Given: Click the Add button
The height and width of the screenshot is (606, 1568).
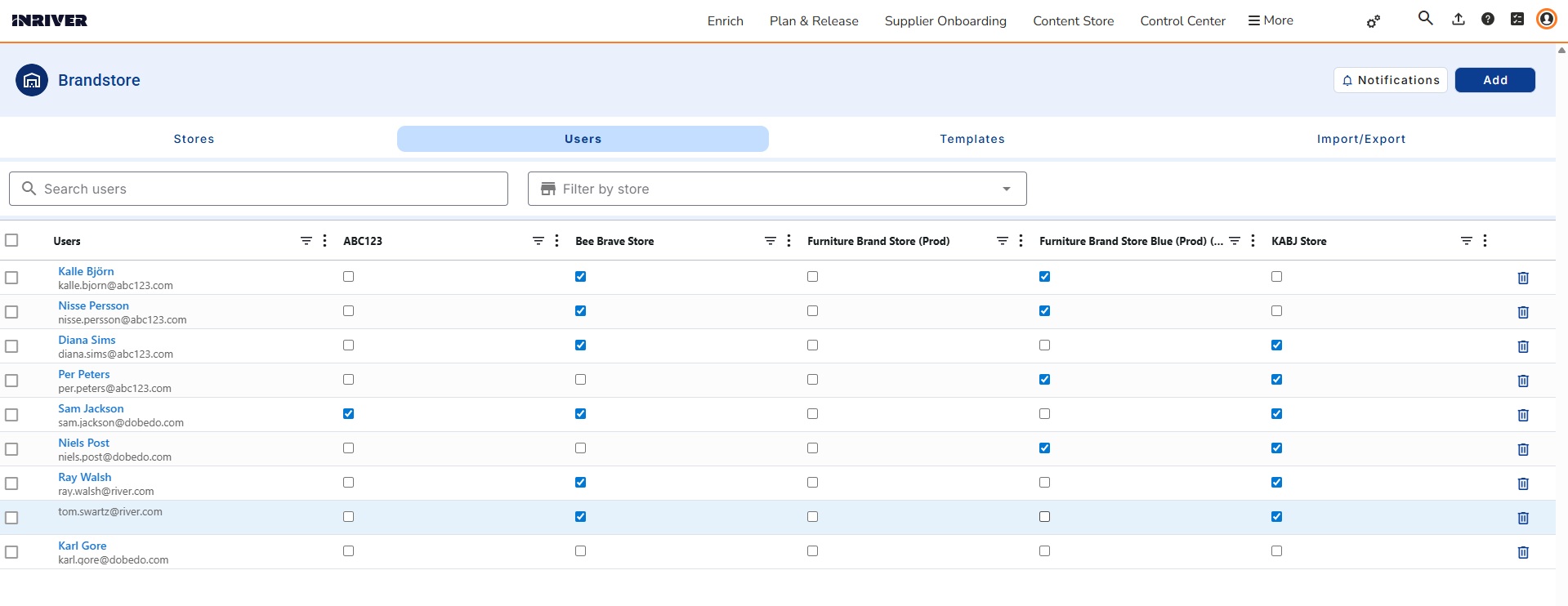Looking at the screenshot, I should tap(1495, 80).
